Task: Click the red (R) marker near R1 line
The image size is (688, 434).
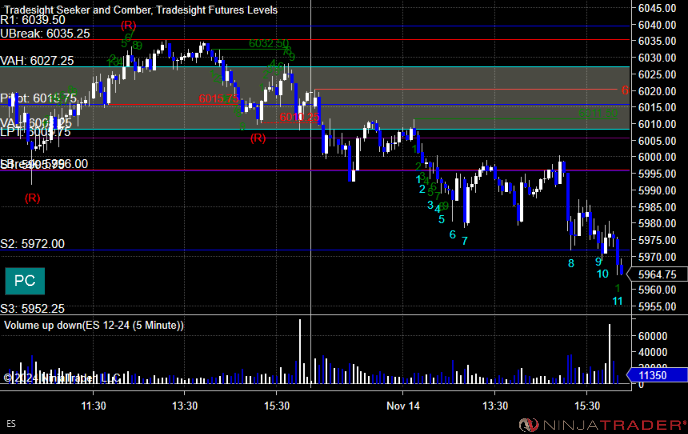Action: tap(128, 25)
